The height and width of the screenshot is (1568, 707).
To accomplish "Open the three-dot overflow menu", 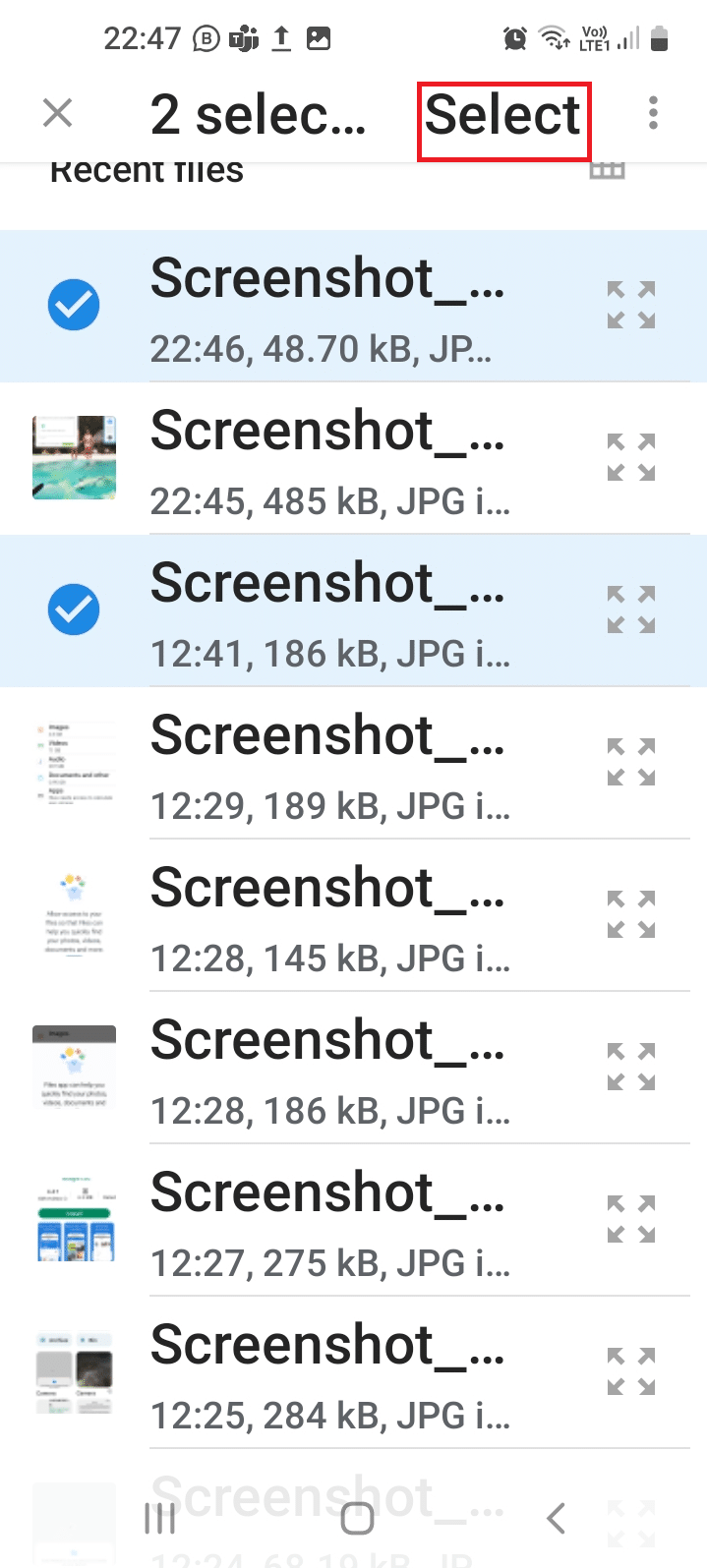I will click(x=653, y=114).
